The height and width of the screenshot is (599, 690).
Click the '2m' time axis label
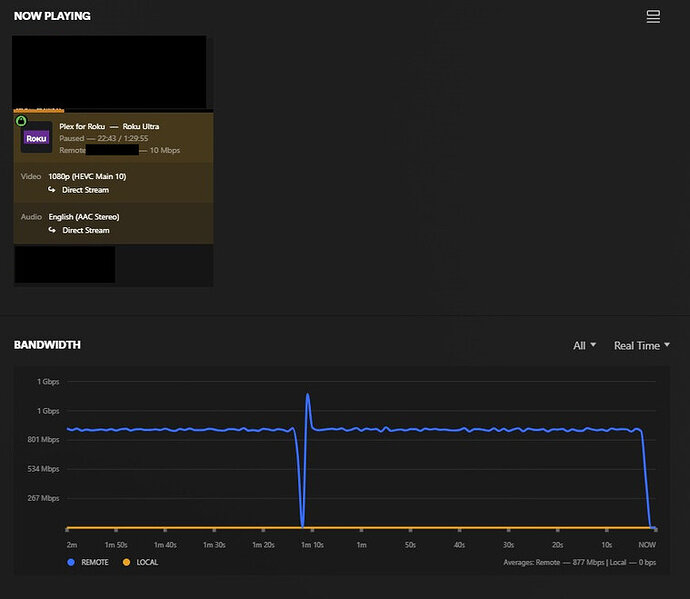point(72,544)
